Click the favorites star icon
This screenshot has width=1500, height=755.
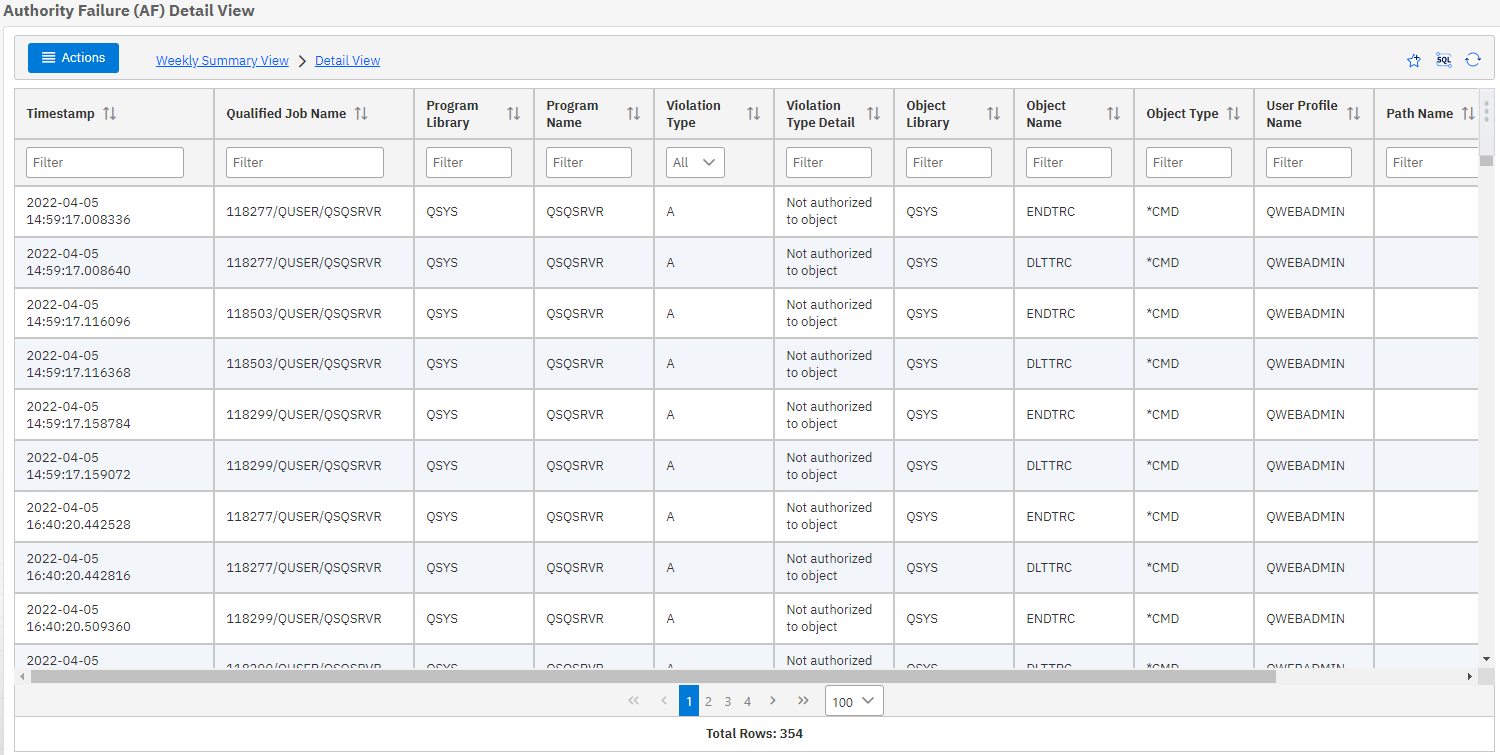[1413, 61]
